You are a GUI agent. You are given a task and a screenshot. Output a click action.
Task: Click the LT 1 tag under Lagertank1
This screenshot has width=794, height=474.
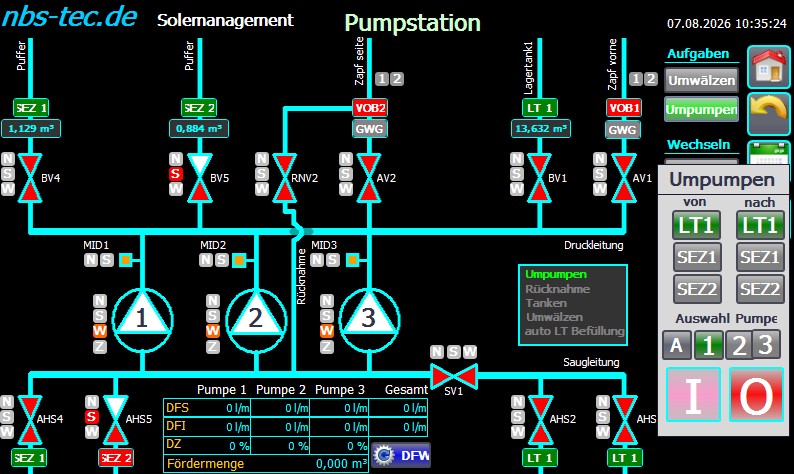(540, 108)
